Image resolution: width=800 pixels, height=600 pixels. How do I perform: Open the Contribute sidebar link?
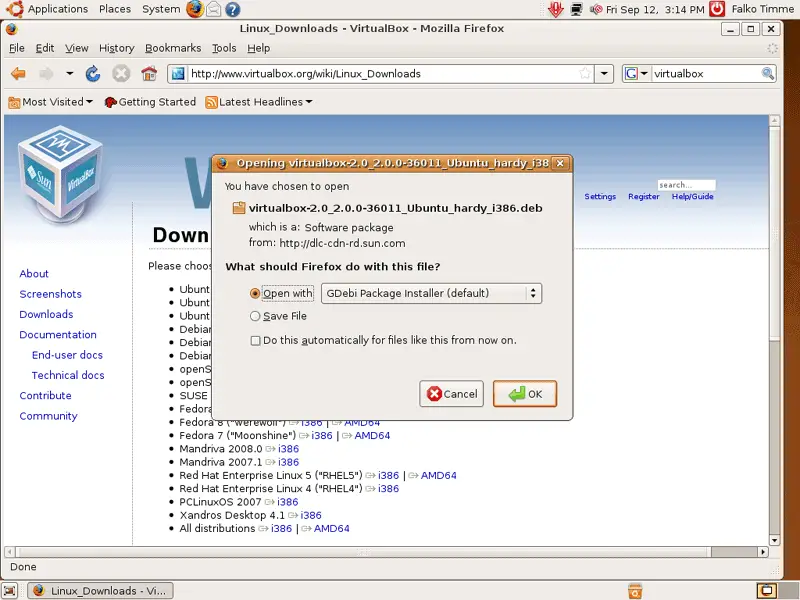pos(45,396)
